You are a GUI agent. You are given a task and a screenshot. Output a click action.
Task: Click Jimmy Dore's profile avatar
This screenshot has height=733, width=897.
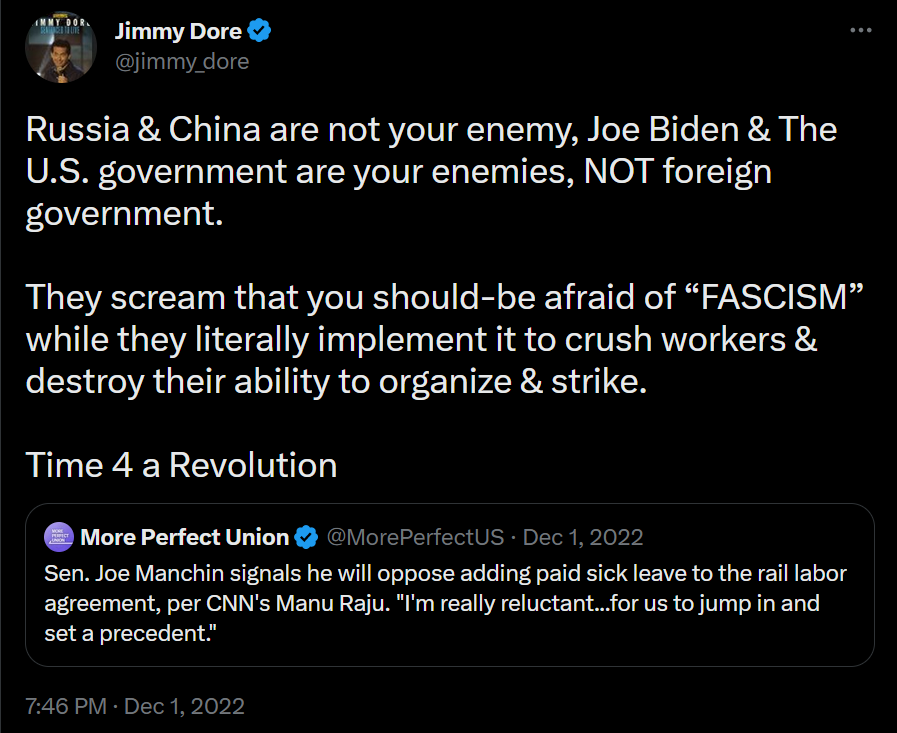(x=60, y=47)
